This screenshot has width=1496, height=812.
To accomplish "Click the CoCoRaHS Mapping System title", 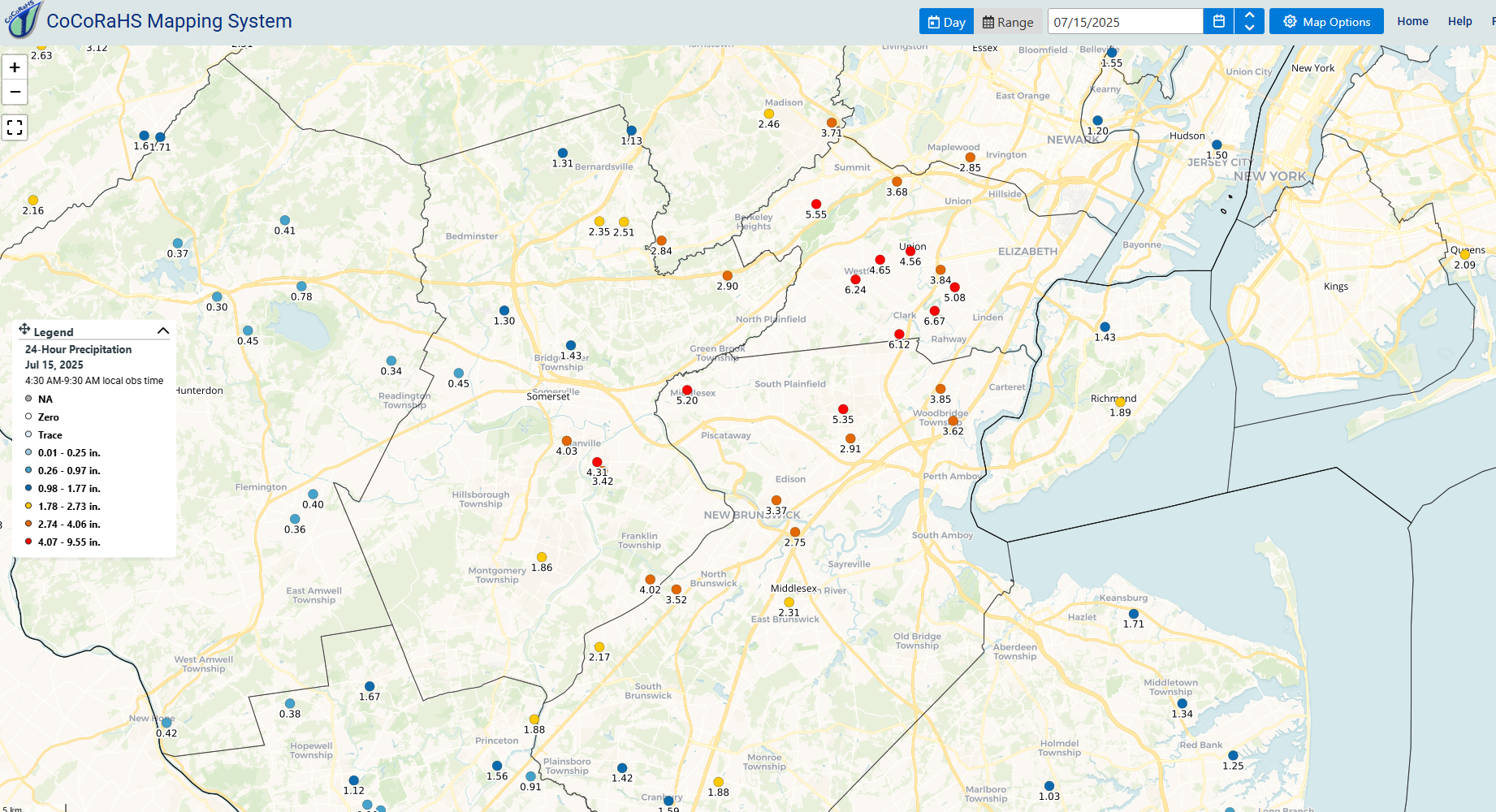I will point(169,21).
